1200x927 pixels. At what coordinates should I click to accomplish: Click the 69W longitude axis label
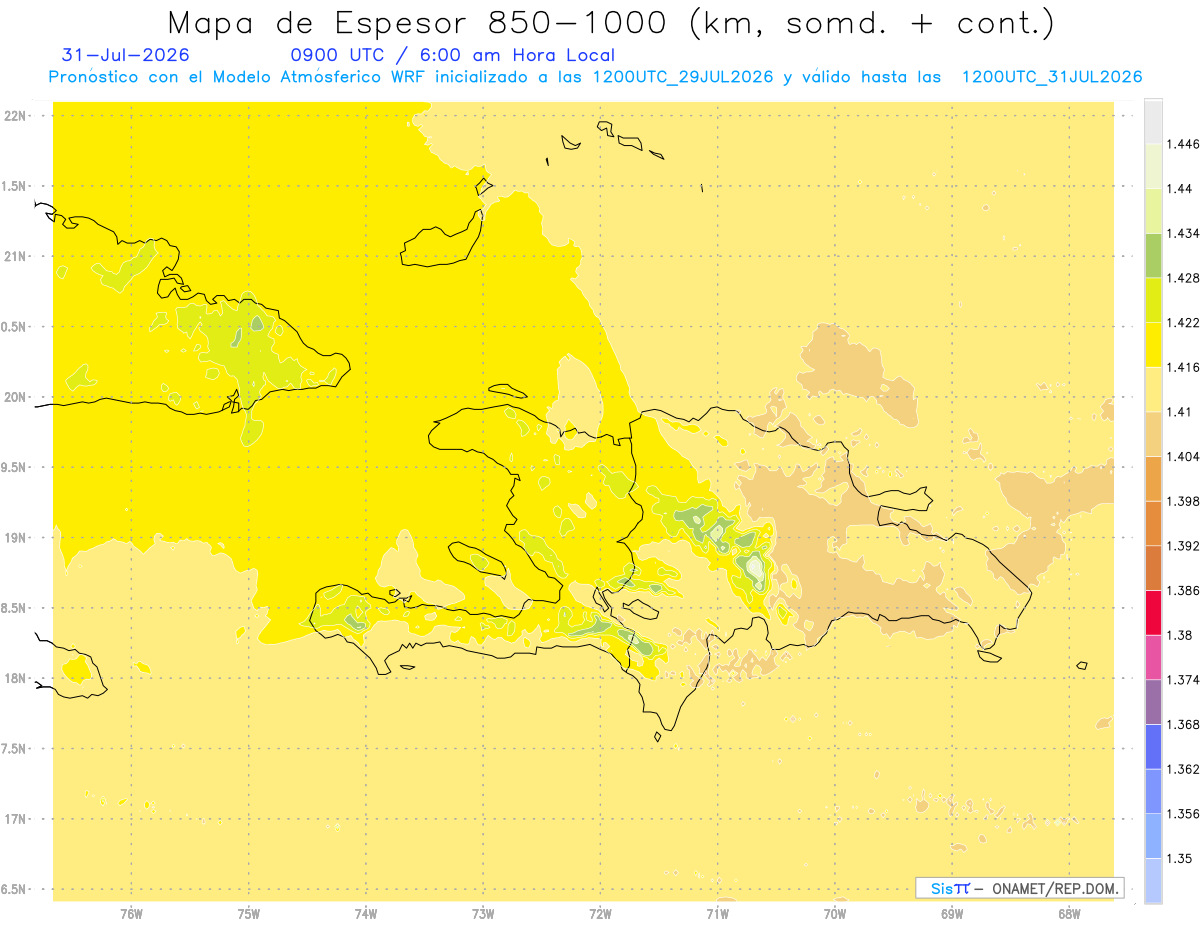click(952, 913)
